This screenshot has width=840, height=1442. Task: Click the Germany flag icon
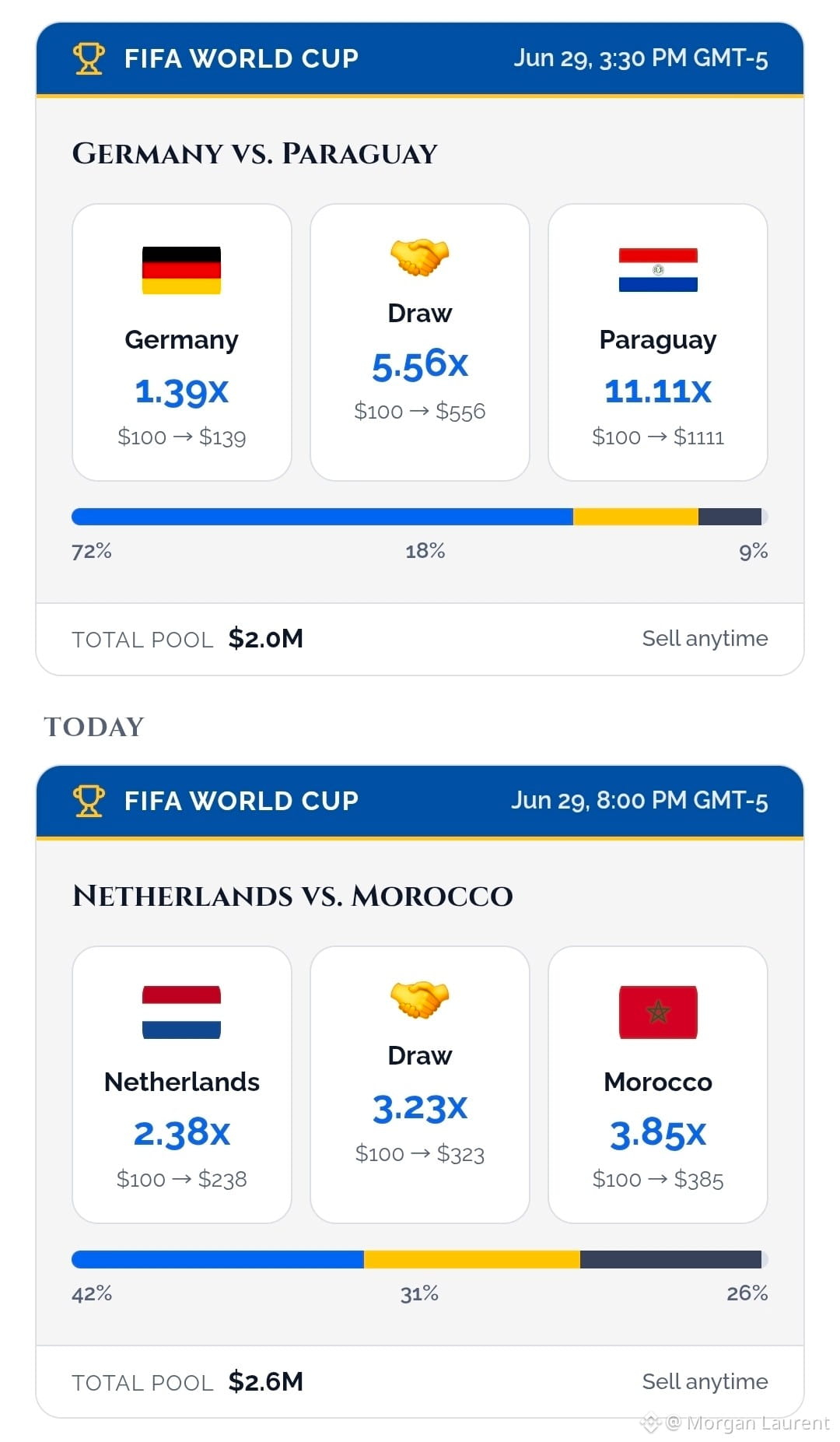coord(181,270)
